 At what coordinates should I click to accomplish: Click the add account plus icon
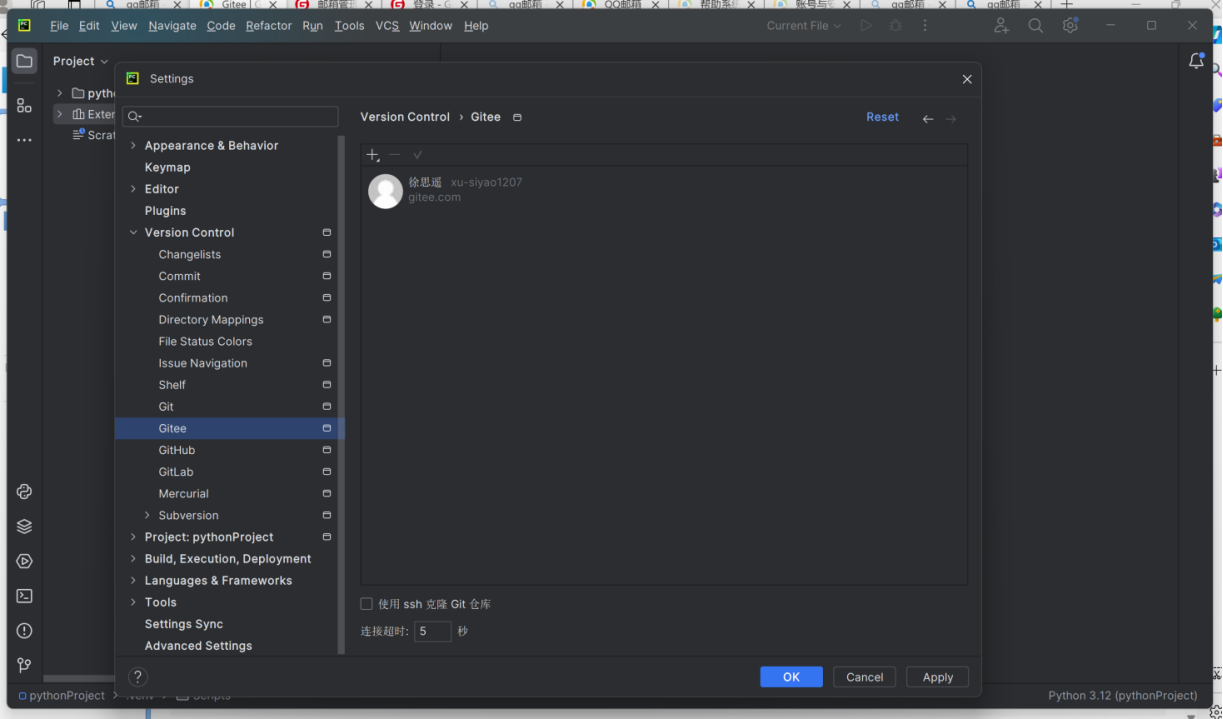point(372,155)
